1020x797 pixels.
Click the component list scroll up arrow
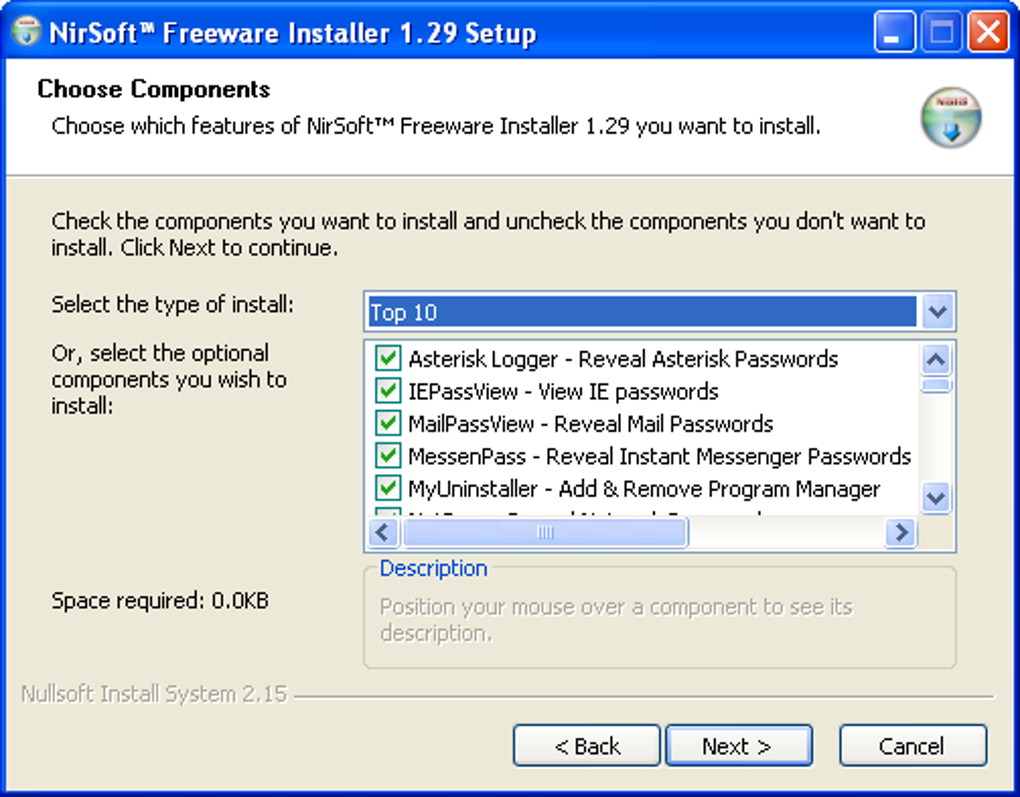point(936,359)
